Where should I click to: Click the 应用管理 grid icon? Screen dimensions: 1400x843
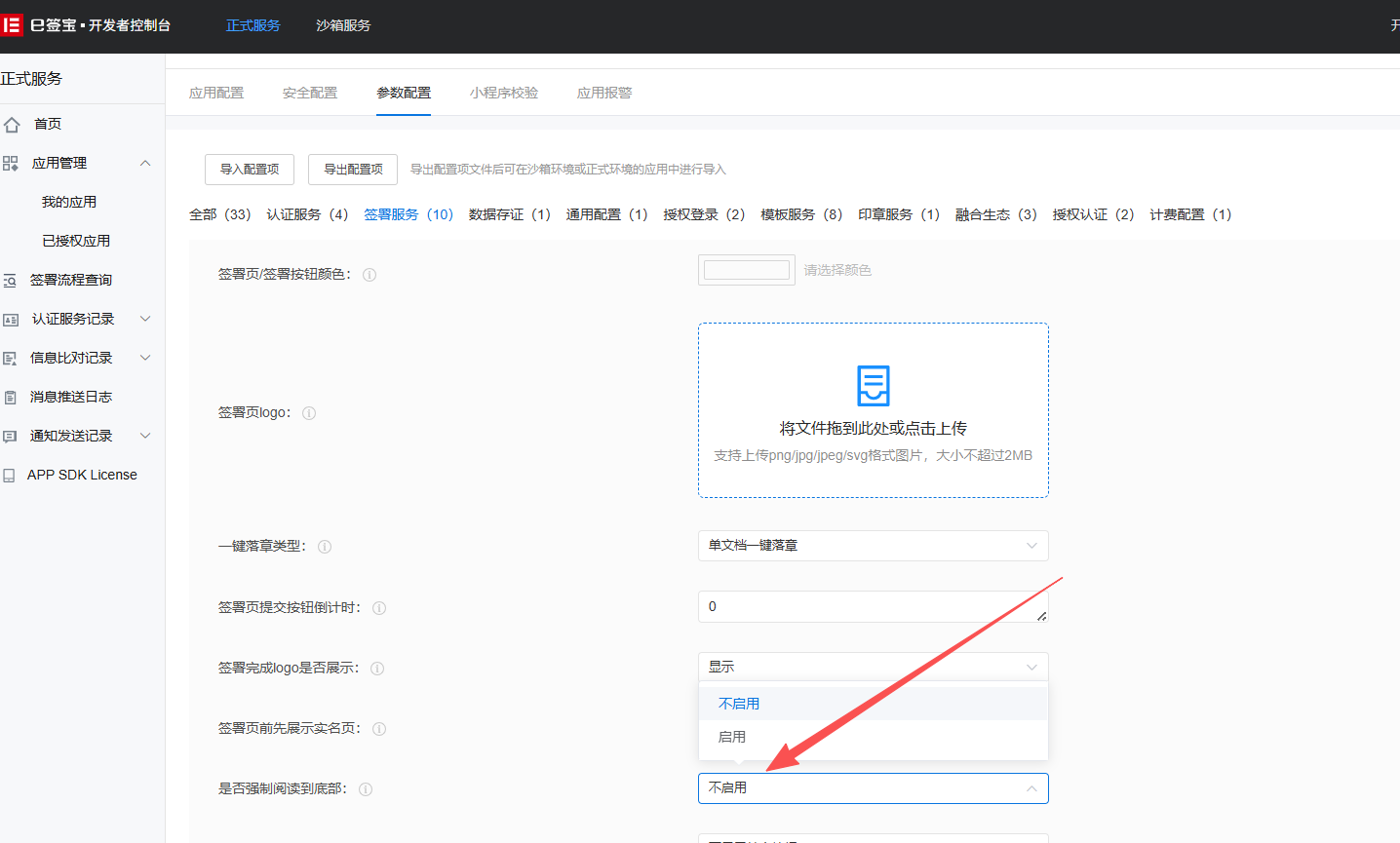[11, 164]
